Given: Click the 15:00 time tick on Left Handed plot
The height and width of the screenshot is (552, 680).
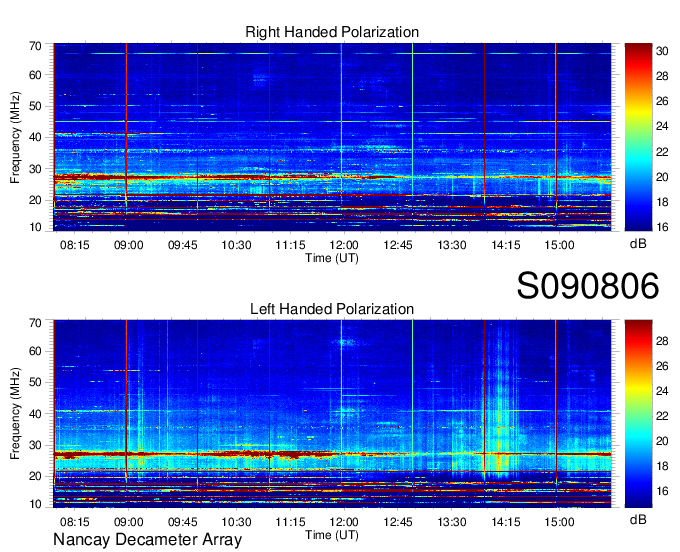Looking at the screenshot, I should point(559,522).
